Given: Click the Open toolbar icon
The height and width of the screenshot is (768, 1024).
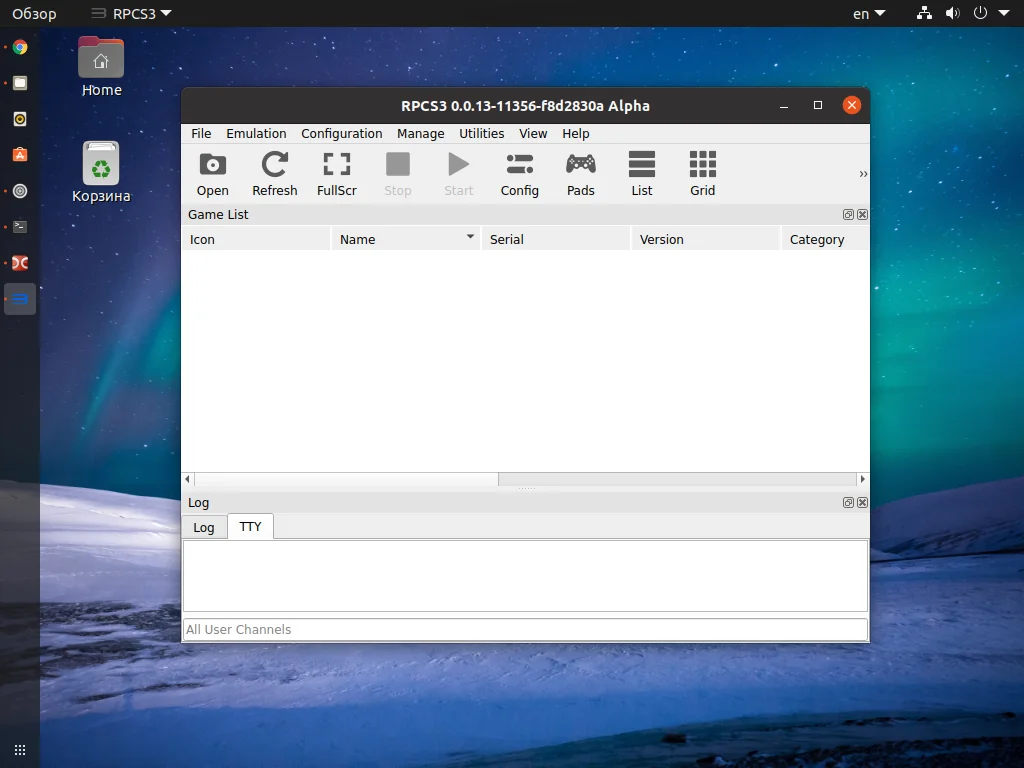Looking at the screenshot, I should (212, 173).
